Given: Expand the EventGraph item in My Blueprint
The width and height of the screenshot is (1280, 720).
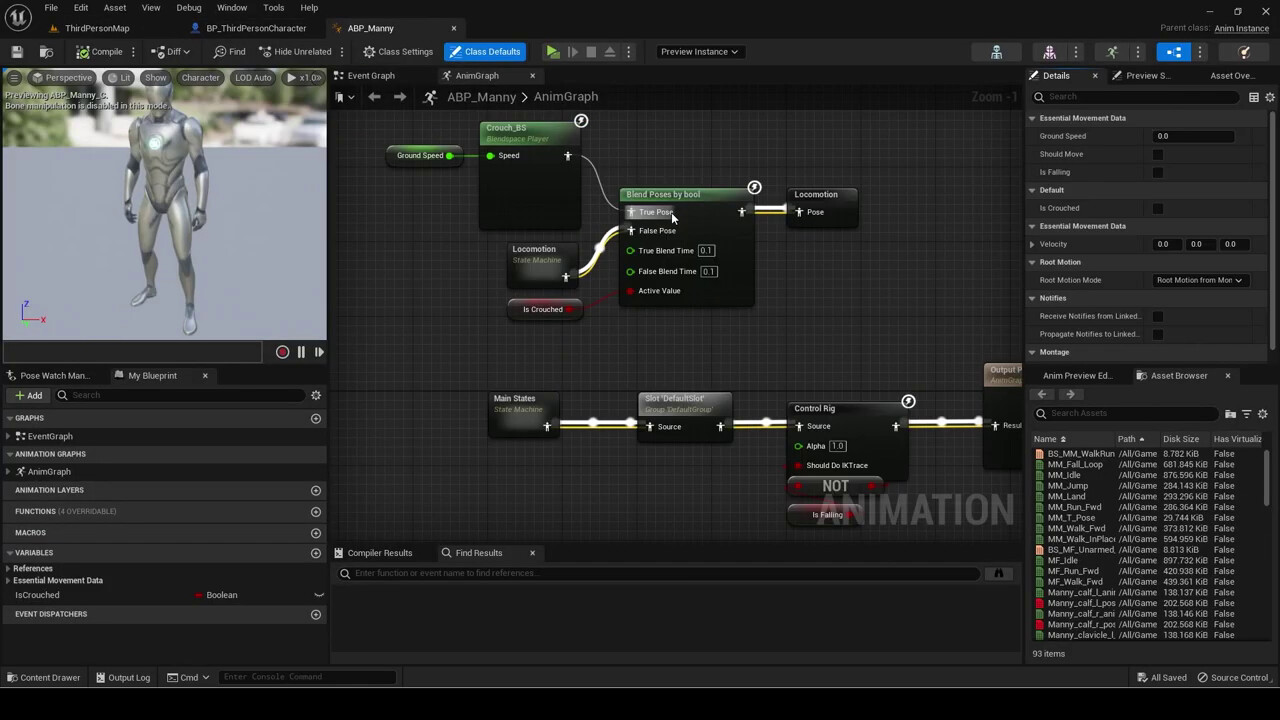Looking at the screenshot, I should point(10,436).
